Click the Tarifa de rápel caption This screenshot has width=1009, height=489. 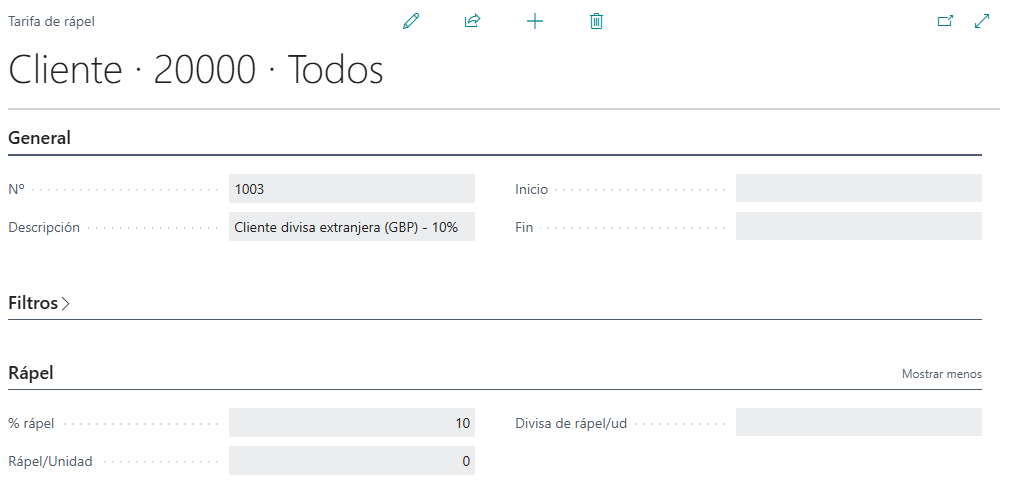(52, 21)
